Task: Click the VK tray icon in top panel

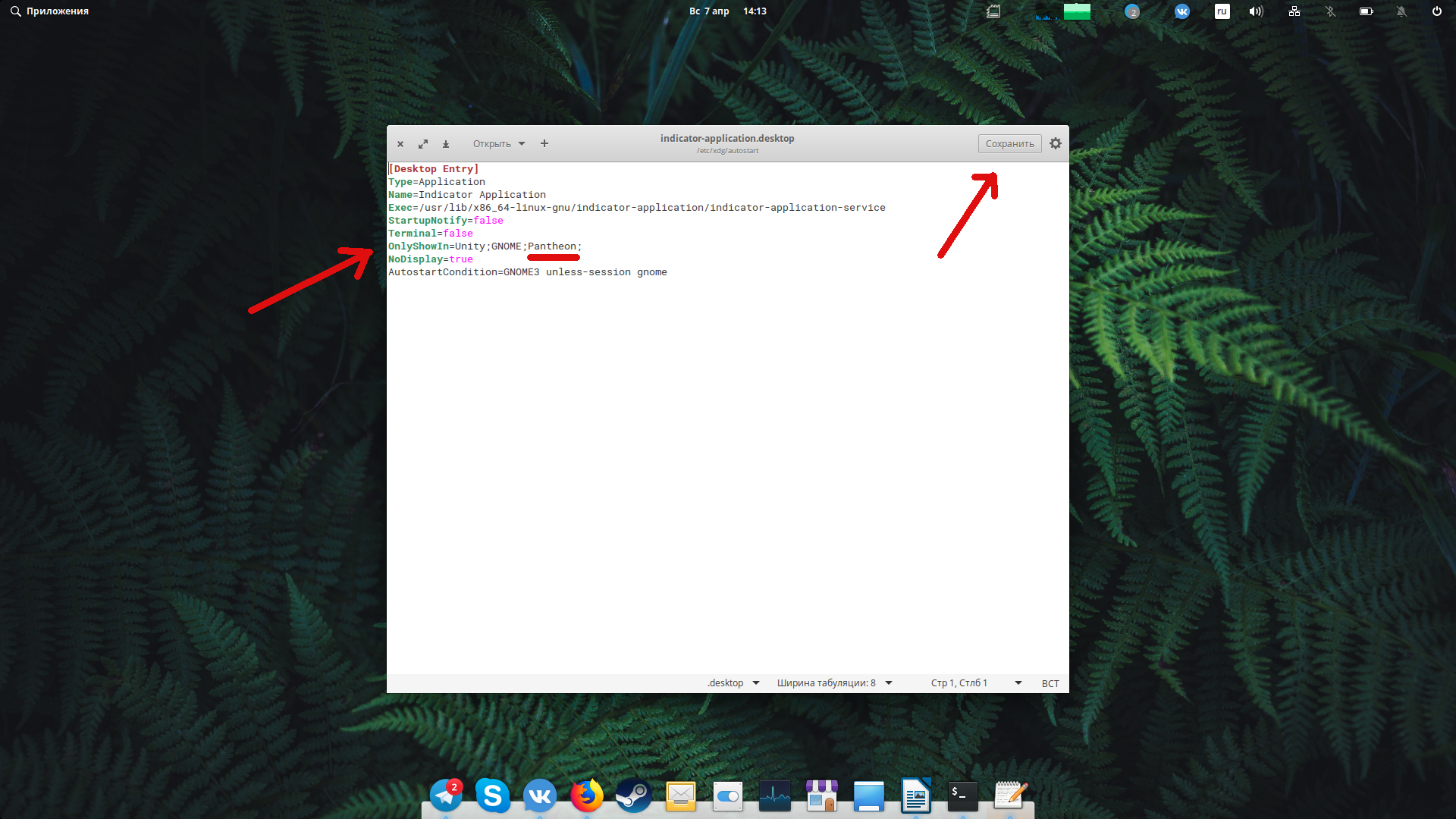Action: coord(1182,11)
